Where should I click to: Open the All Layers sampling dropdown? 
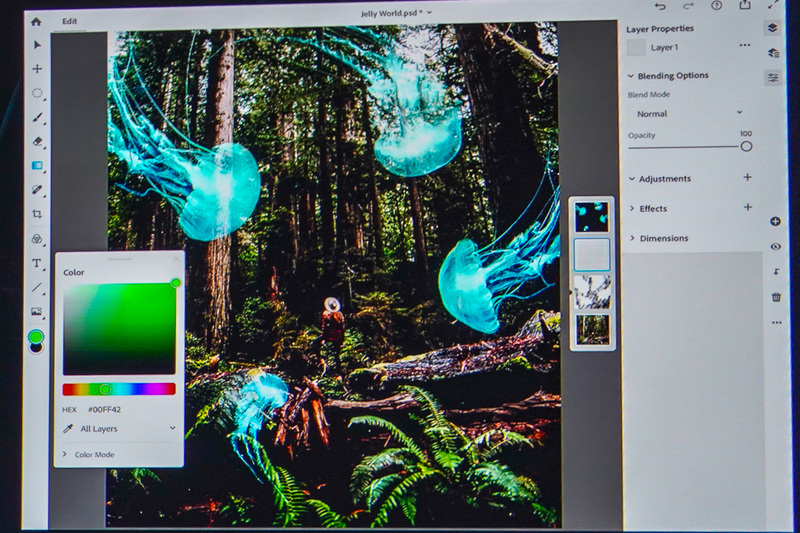pyautogui.click(x=128, y=428)
